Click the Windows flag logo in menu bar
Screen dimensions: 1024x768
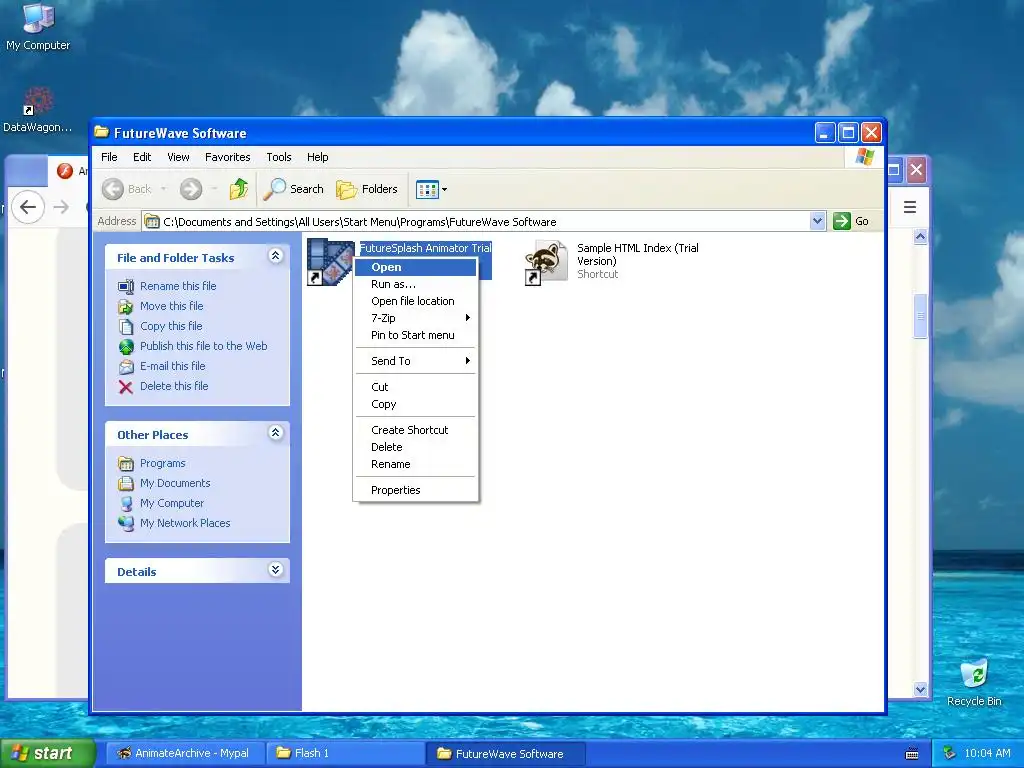coord(865,157)
